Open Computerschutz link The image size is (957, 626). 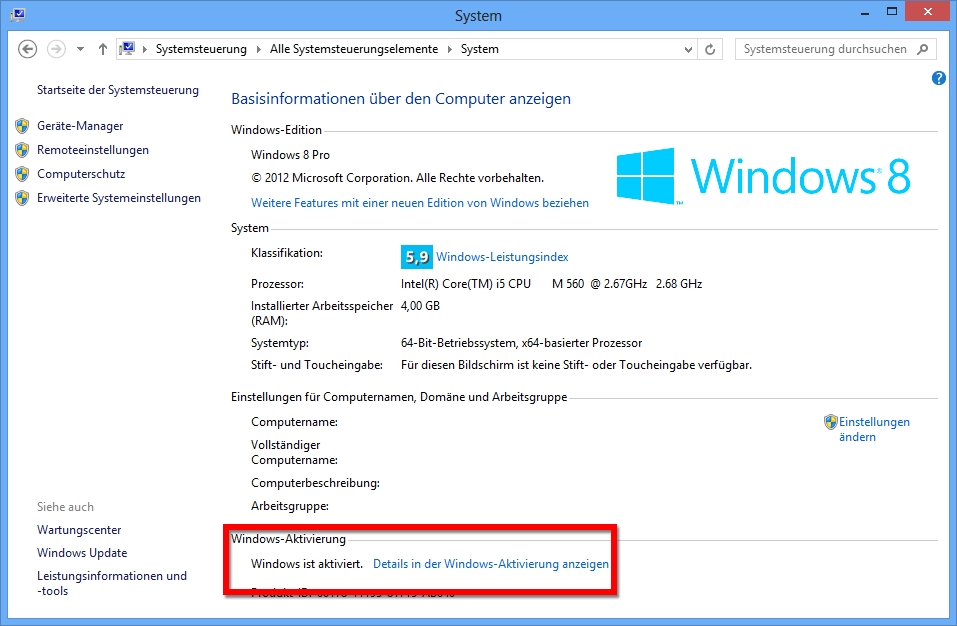click(81, 174)
